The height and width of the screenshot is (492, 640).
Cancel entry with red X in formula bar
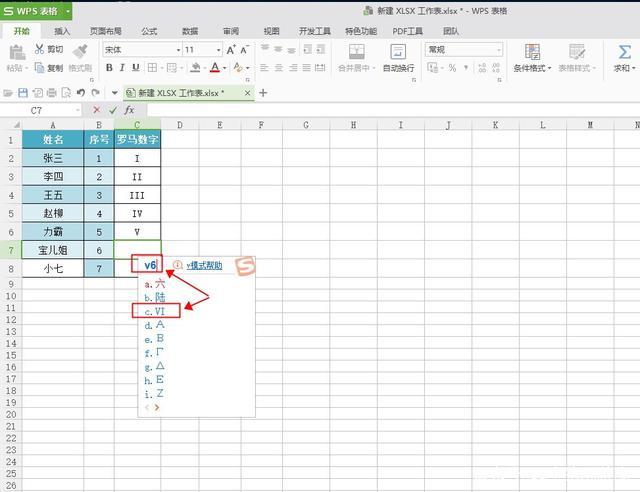click(96, 110)
